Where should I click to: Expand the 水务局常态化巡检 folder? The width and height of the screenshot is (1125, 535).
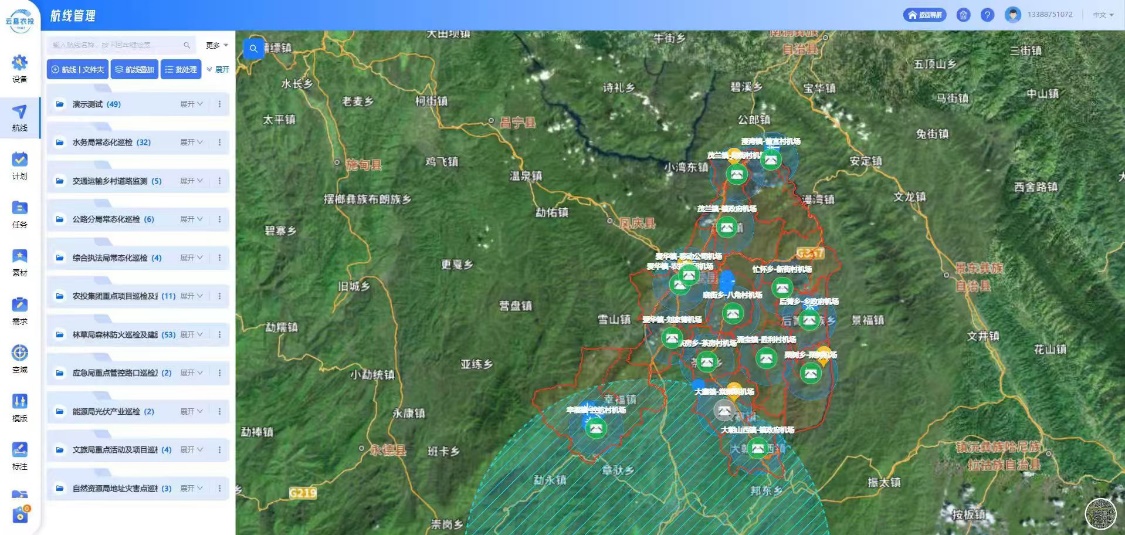point(191,142)
